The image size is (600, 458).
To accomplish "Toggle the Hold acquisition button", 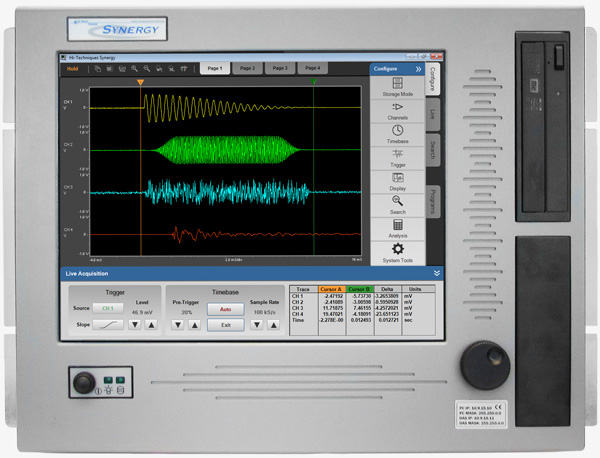I will tap(73, 69).
